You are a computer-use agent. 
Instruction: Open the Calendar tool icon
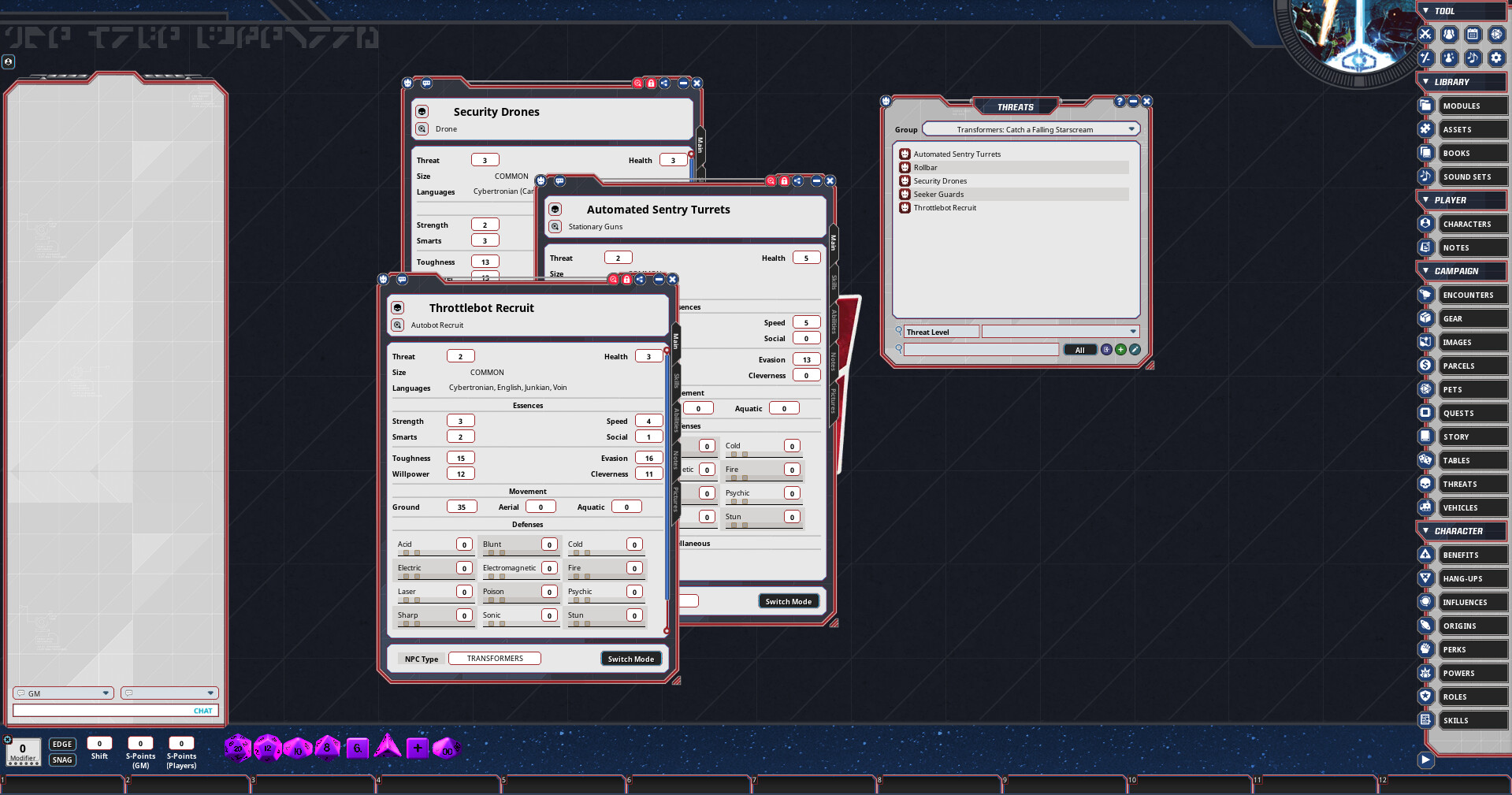pos(1473,35)
